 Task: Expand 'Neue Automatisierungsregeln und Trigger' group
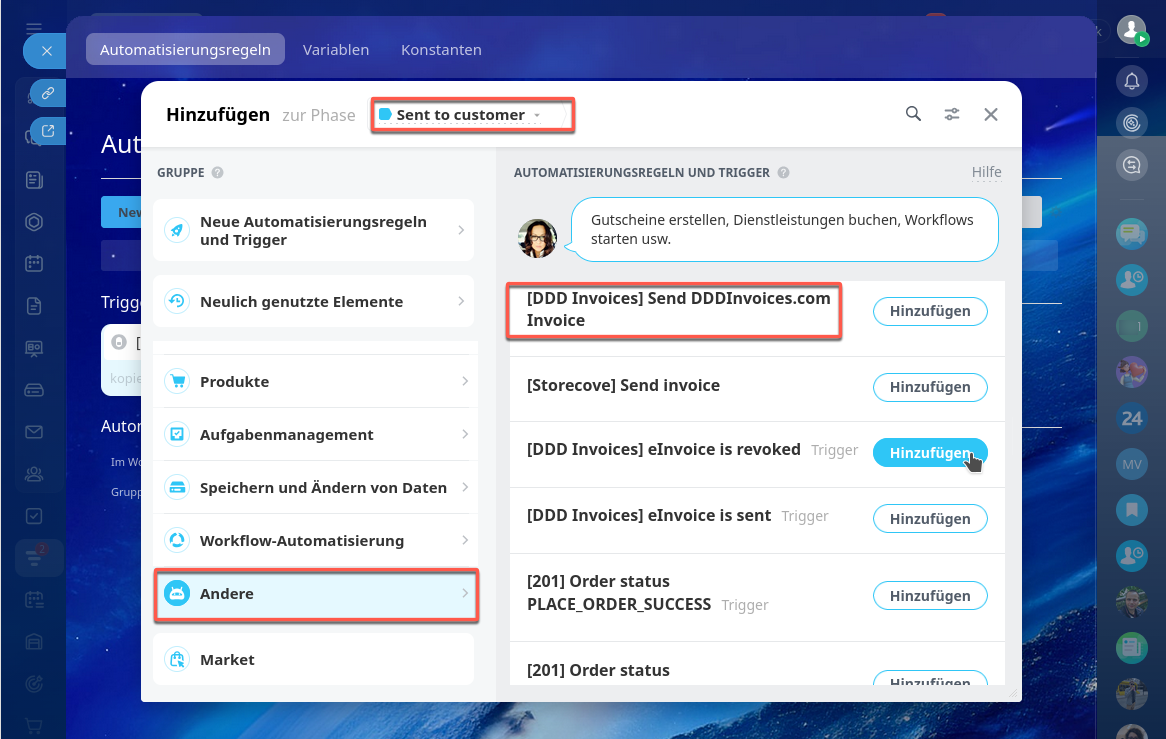313,230
